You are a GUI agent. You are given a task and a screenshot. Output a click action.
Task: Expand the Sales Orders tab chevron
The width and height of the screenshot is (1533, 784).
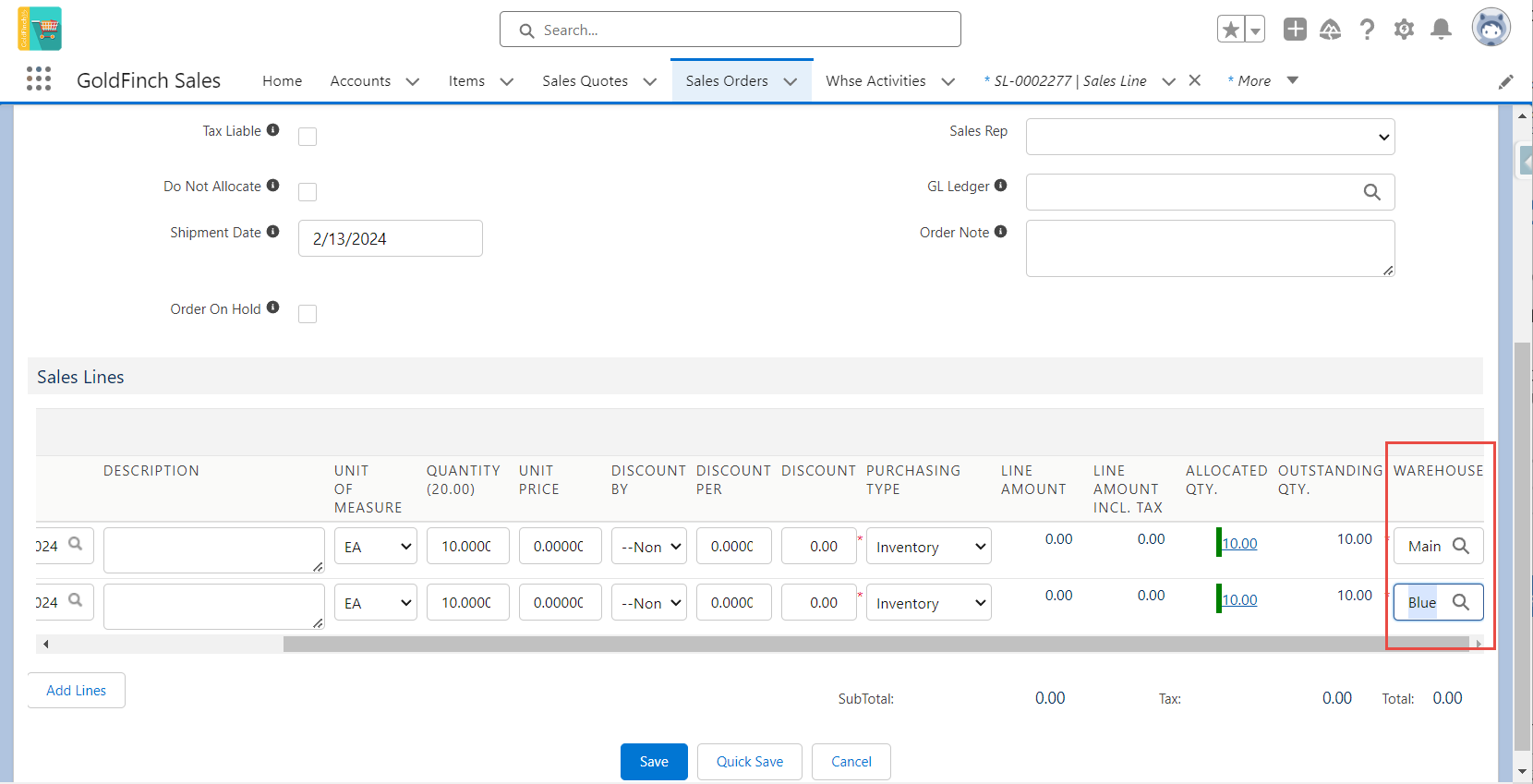coord(791,81)
